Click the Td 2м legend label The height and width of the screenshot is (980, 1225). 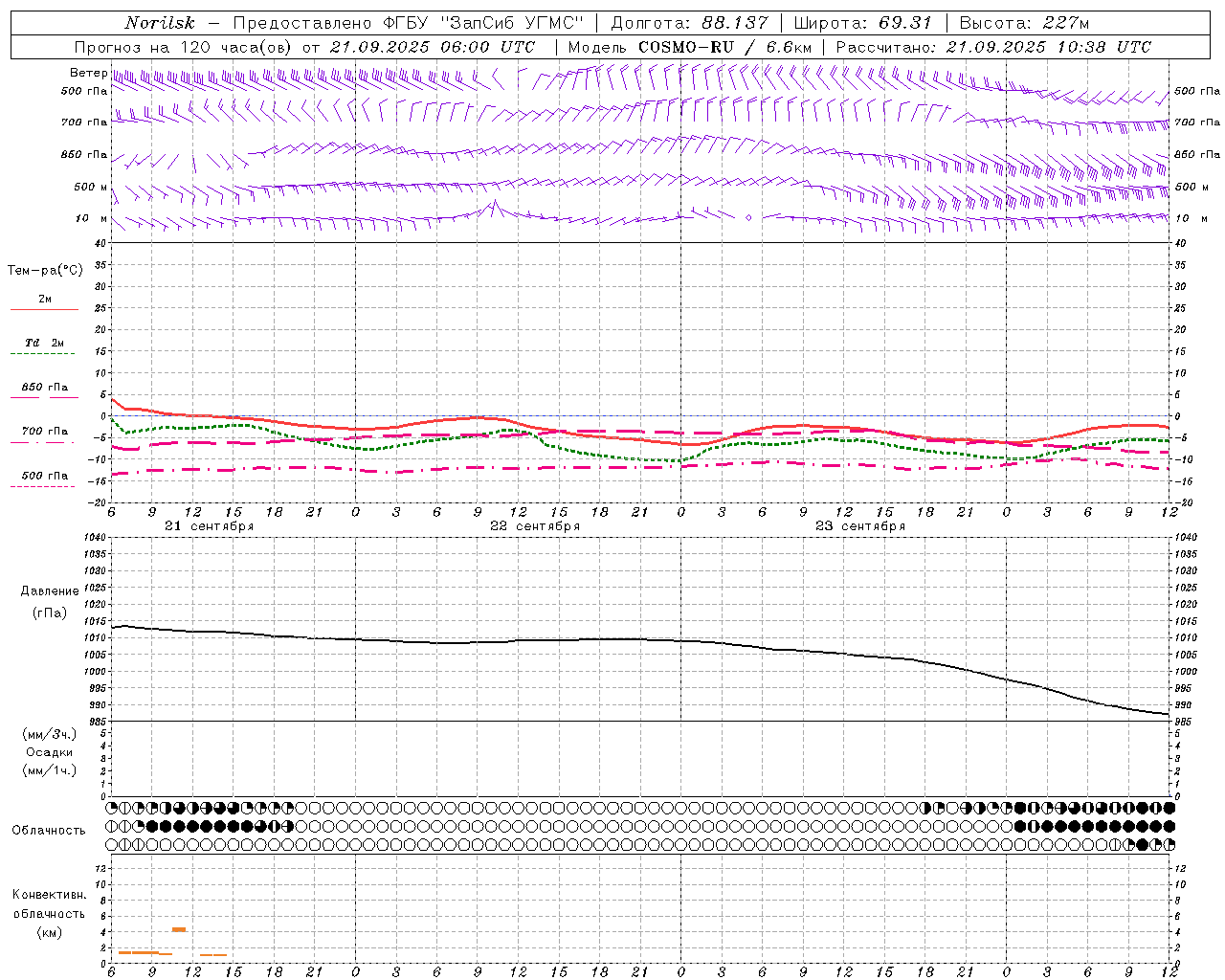(x=45, y=343)
